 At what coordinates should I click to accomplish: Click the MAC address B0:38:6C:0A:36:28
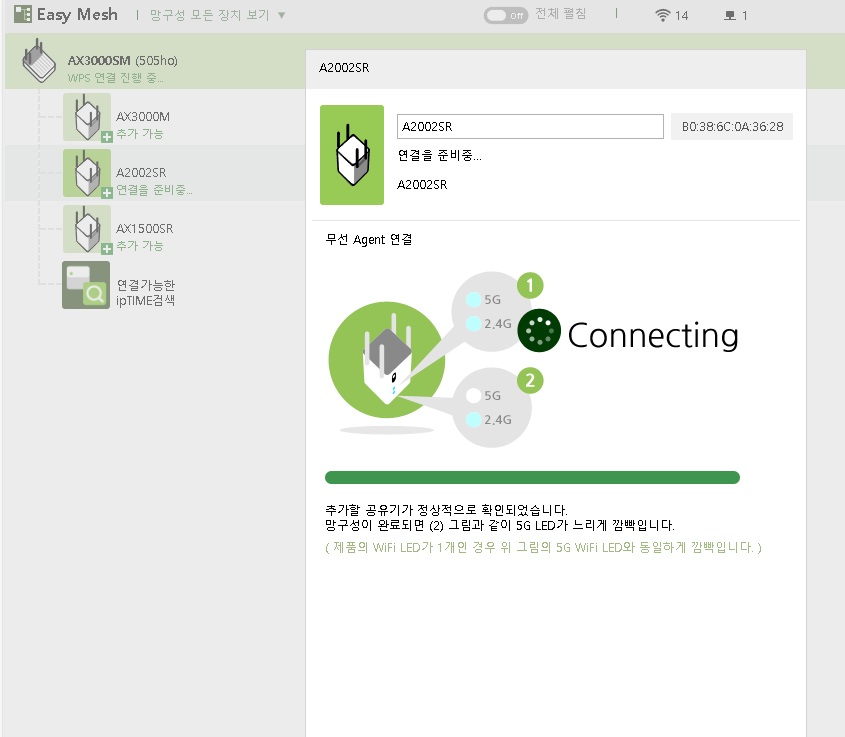(732, 127)
